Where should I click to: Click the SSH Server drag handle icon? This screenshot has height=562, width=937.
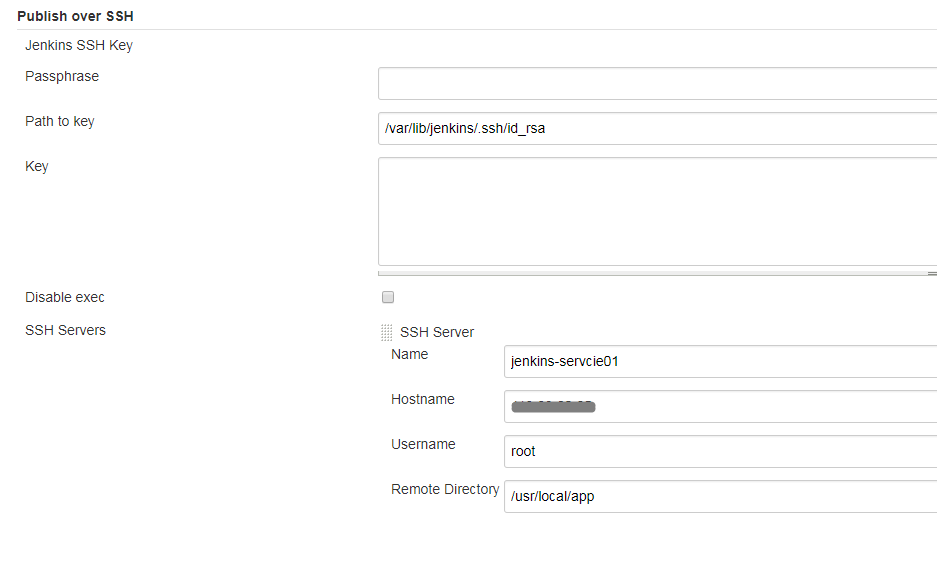(x=387, y=333)
